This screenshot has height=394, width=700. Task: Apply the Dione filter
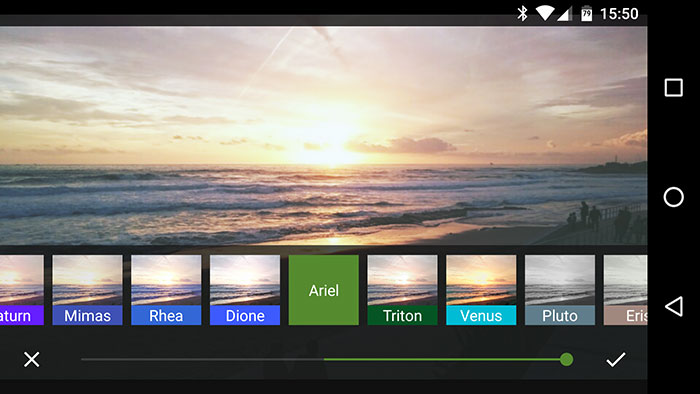(245, 290)
